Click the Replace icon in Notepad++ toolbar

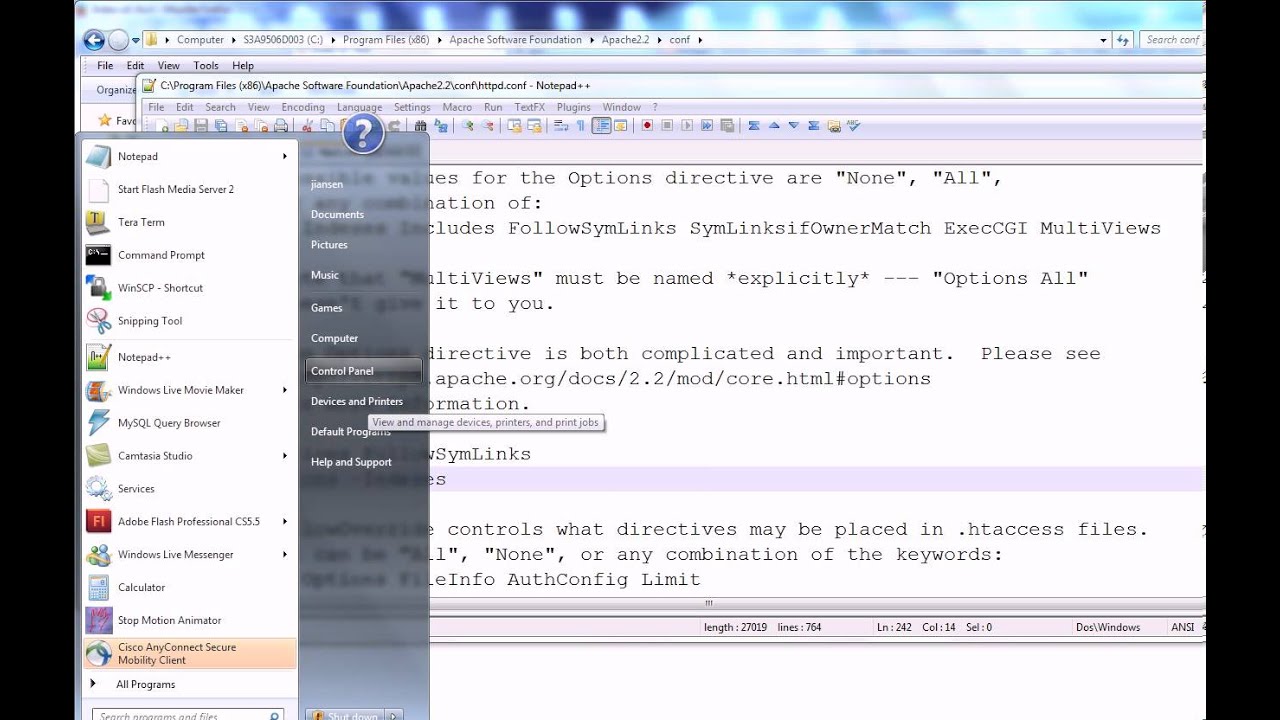point(440,126)
